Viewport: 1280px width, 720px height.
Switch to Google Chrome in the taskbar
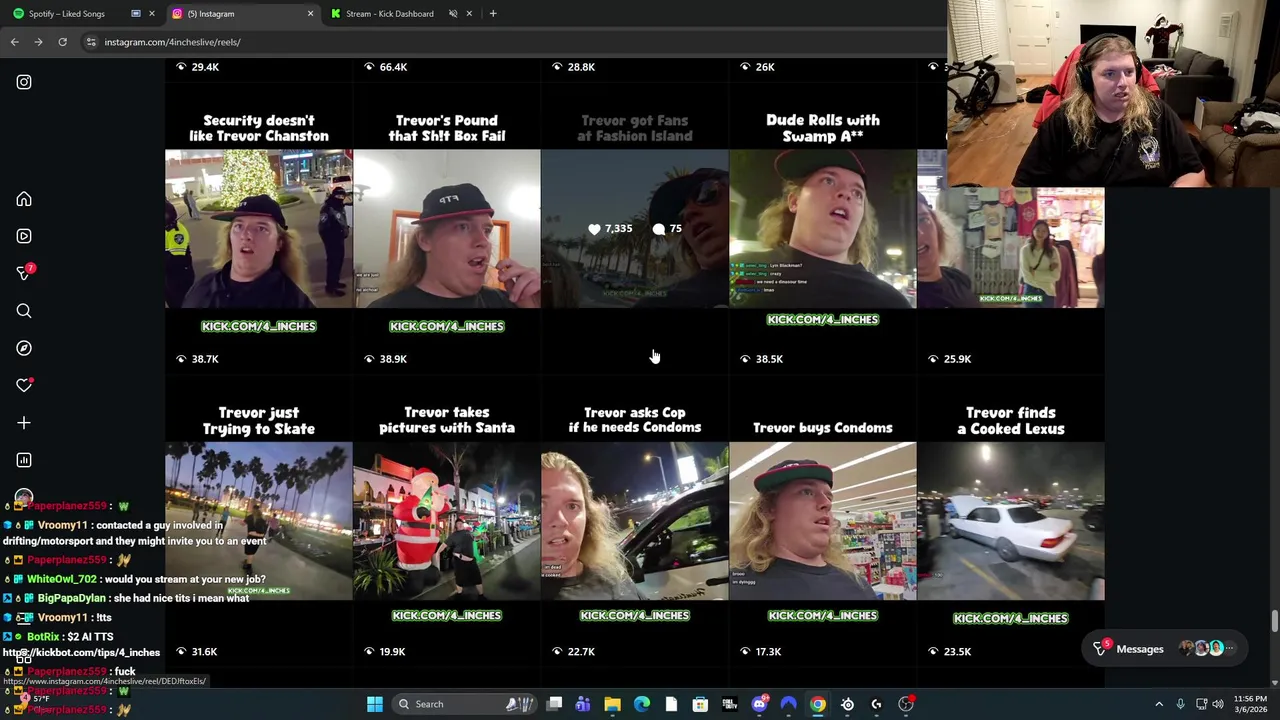[x=818, y=704]
